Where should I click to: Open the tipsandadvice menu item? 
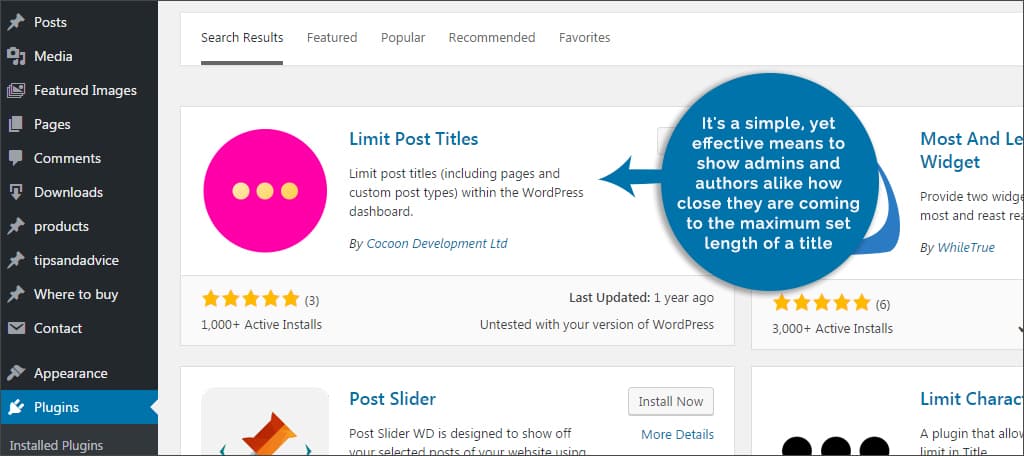coord(76,260)
